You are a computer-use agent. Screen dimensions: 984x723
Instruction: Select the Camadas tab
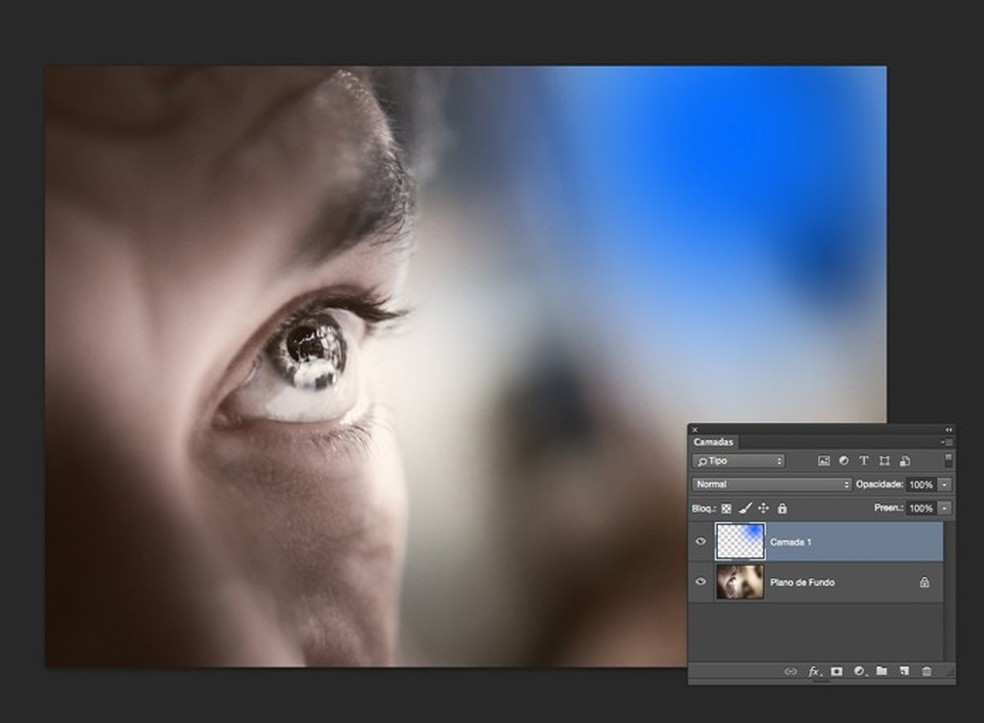tap(714, 442)
